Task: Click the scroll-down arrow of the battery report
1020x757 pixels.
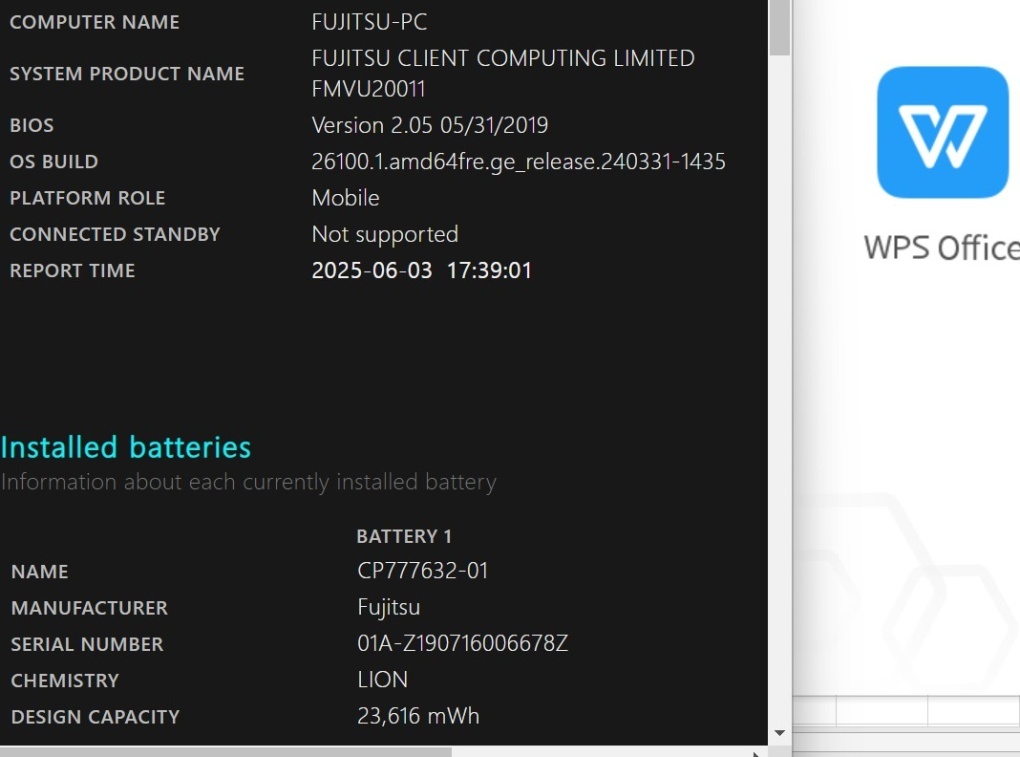Action: 779,733
